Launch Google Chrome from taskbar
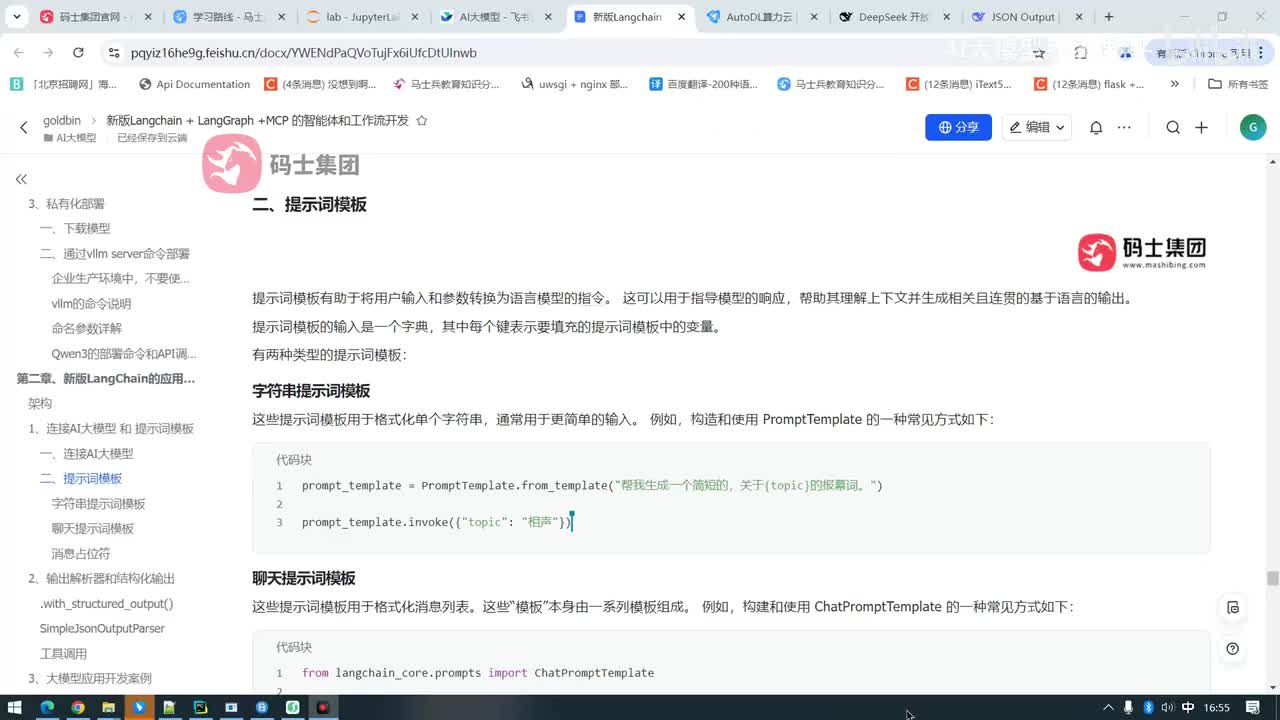Screen dimensions: 1280x720 (77, 707)
